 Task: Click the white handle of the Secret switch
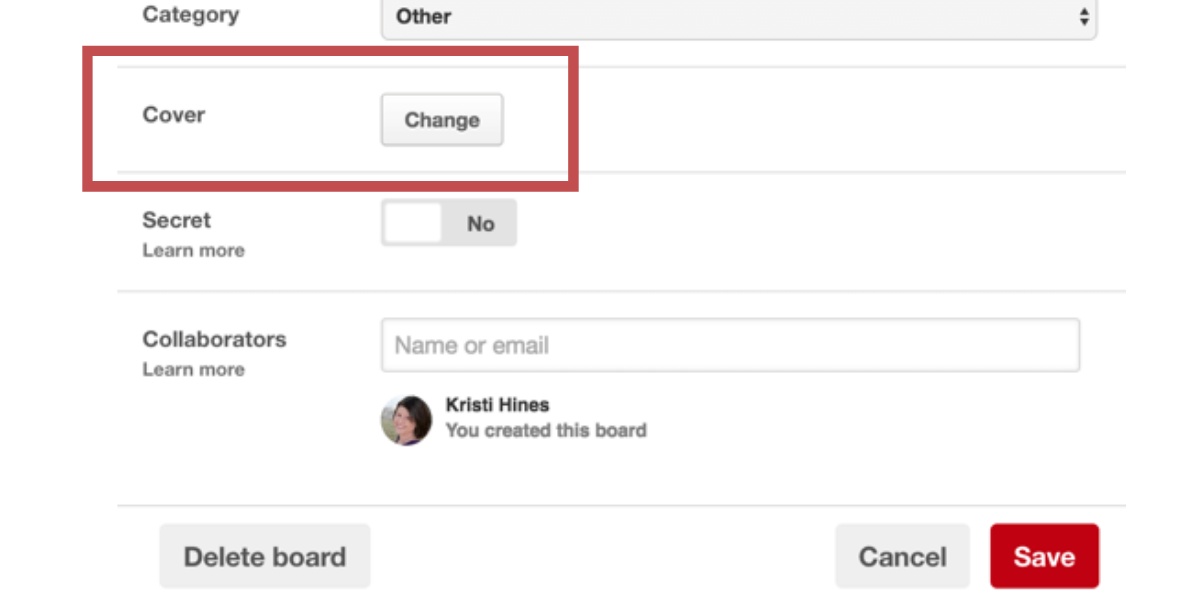(413, 223)
